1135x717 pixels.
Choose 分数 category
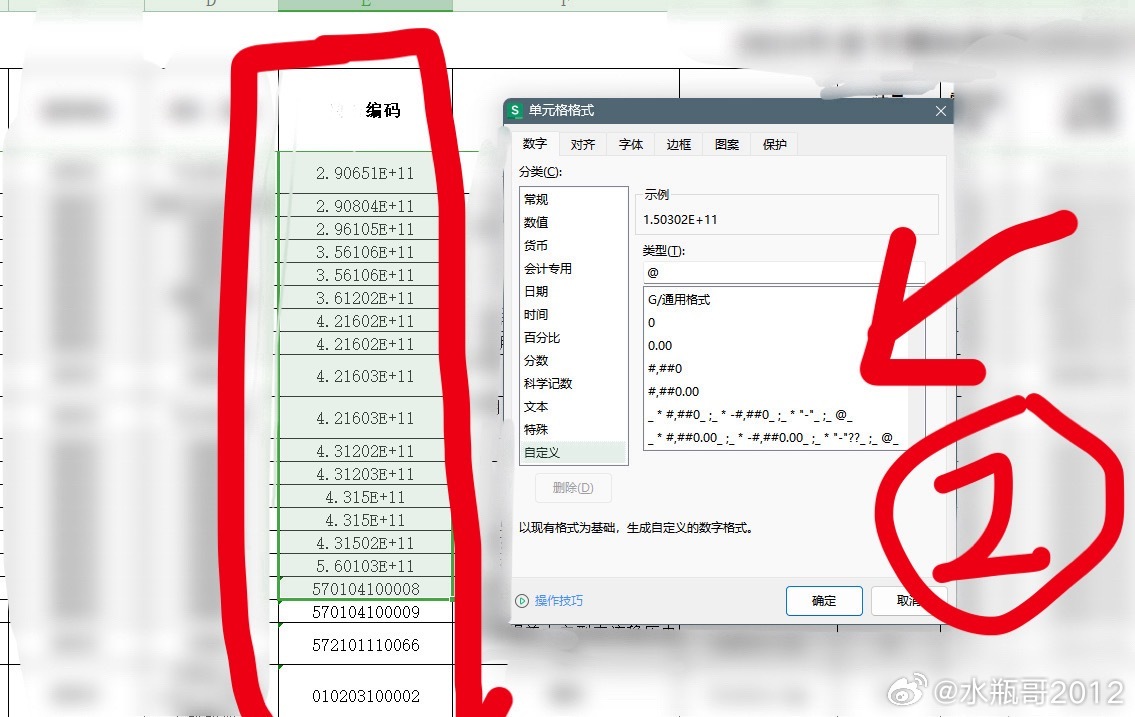[573, 360]
